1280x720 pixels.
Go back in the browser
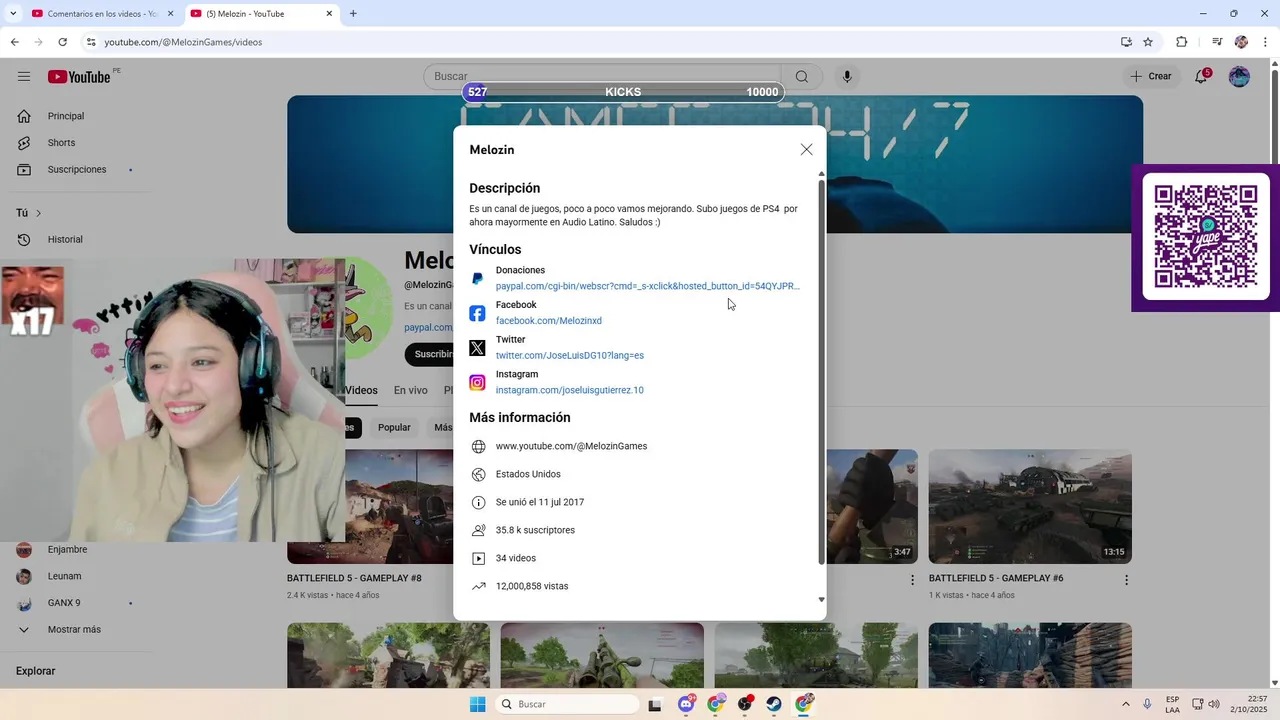coord(14,42)
